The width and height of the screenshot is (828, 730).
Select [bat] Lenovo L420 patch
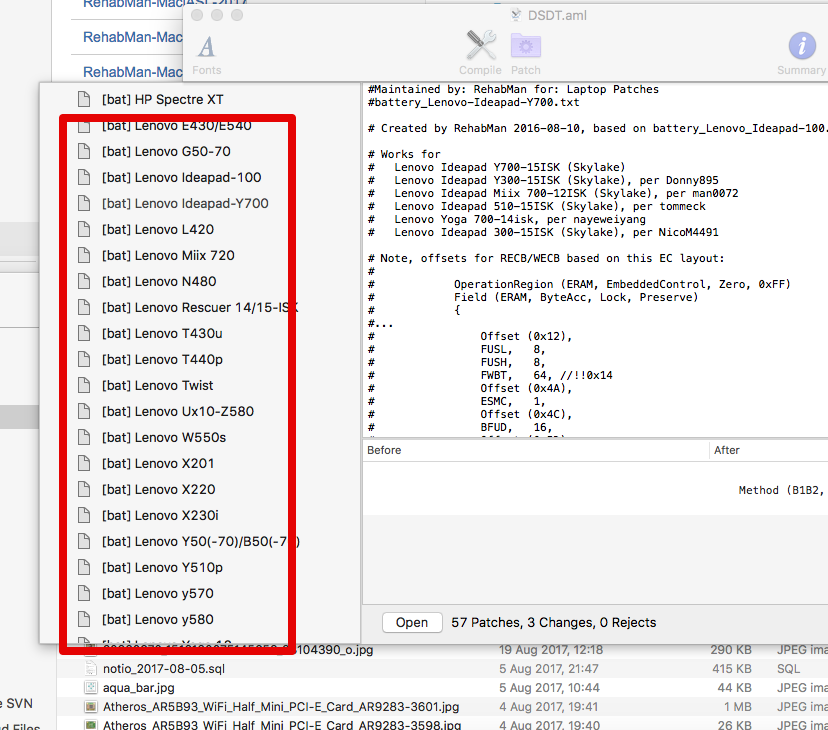[x=158, y=229]
